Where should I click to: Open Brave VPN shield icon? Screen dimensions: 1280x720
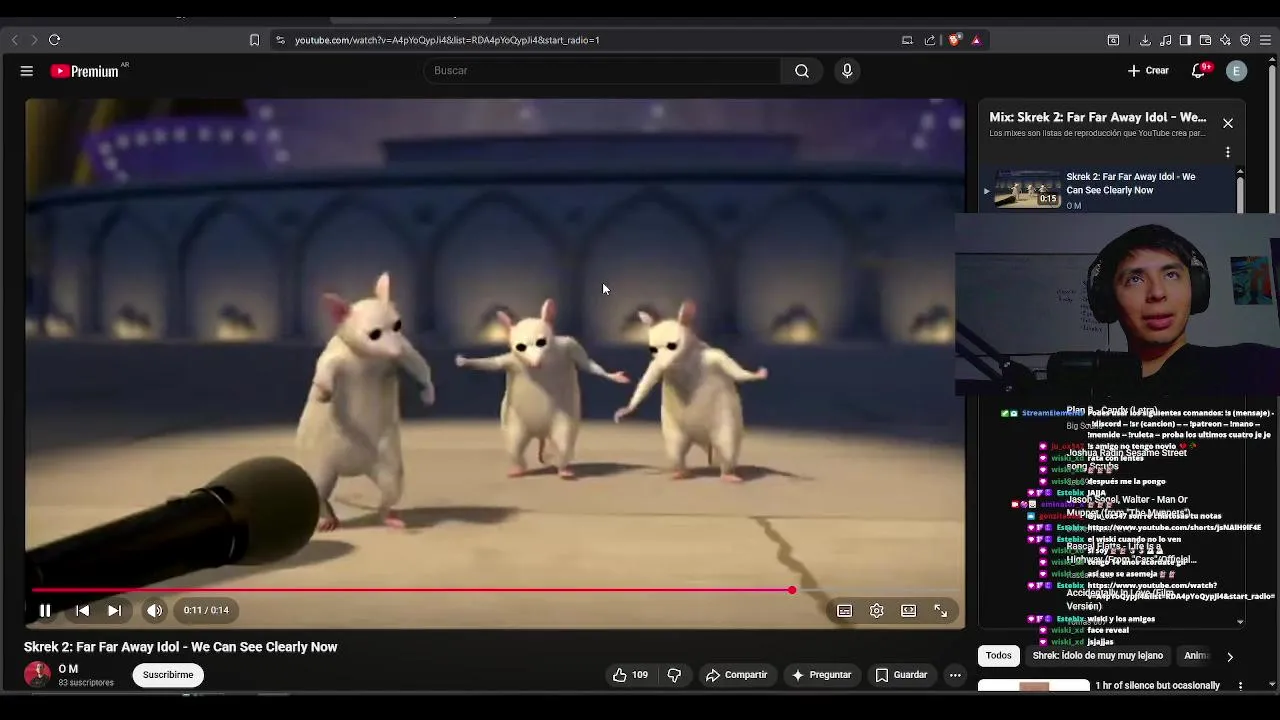(x=1245, y=40)
